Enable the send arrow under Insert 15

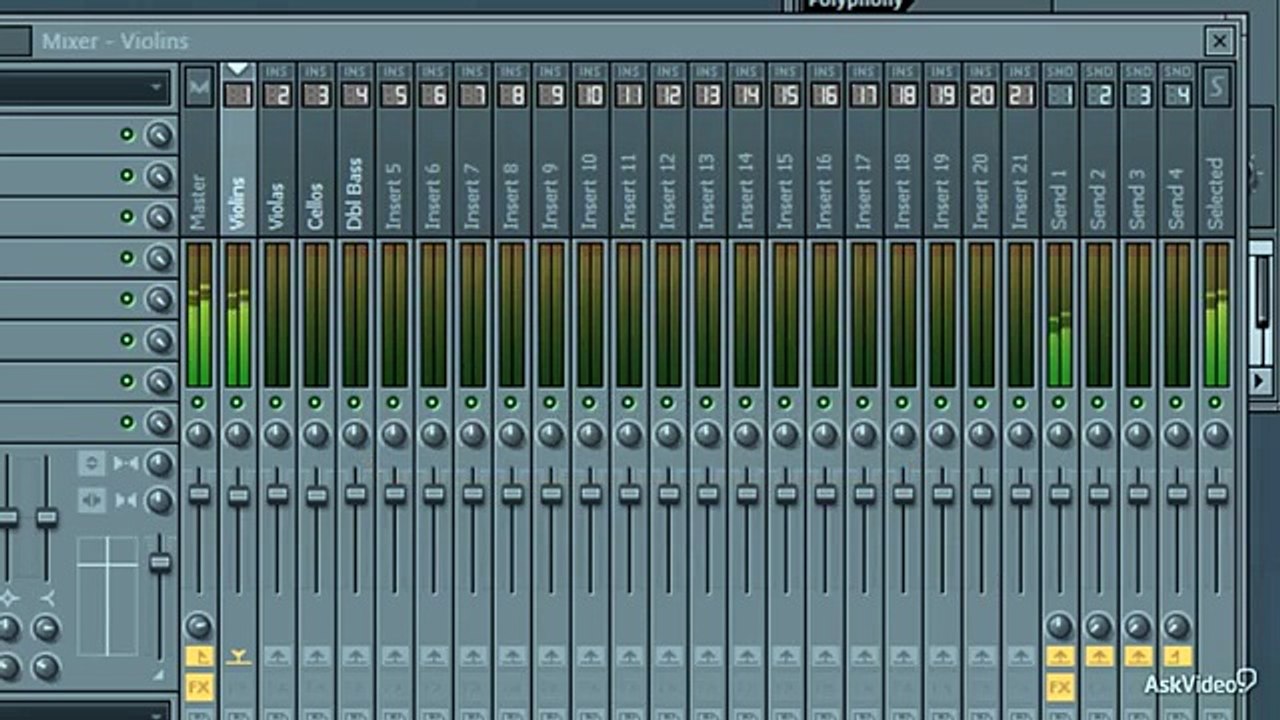[x=786, y=656]
